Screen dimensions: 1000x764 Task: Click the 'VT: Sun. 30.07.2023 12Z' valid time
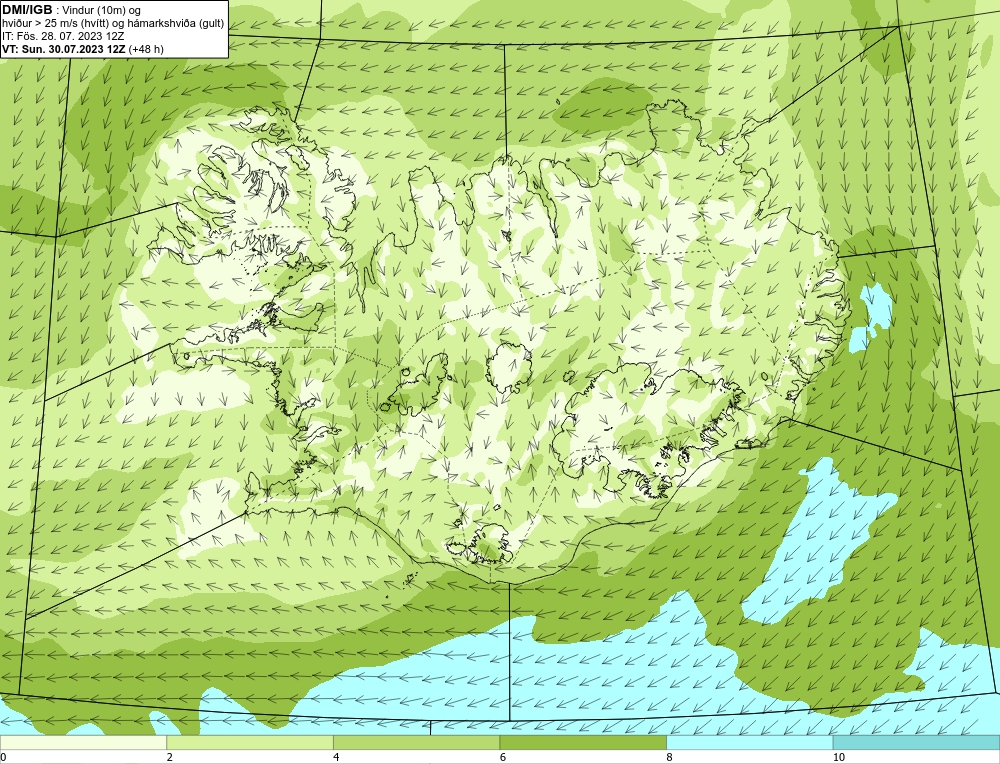coord(64,49)
